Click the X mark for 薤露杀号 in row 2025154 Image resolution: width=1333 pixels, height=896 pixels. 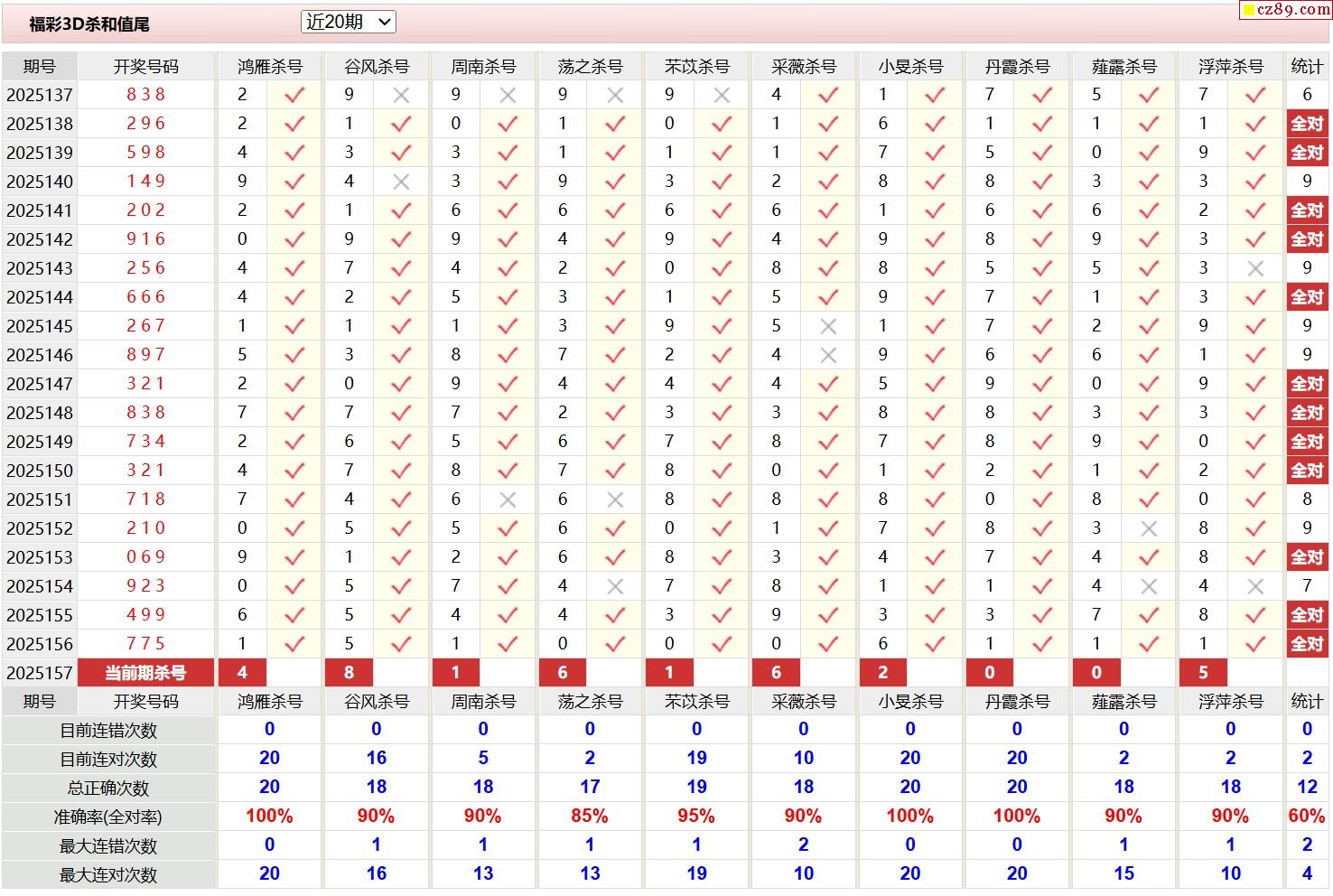1149,585
